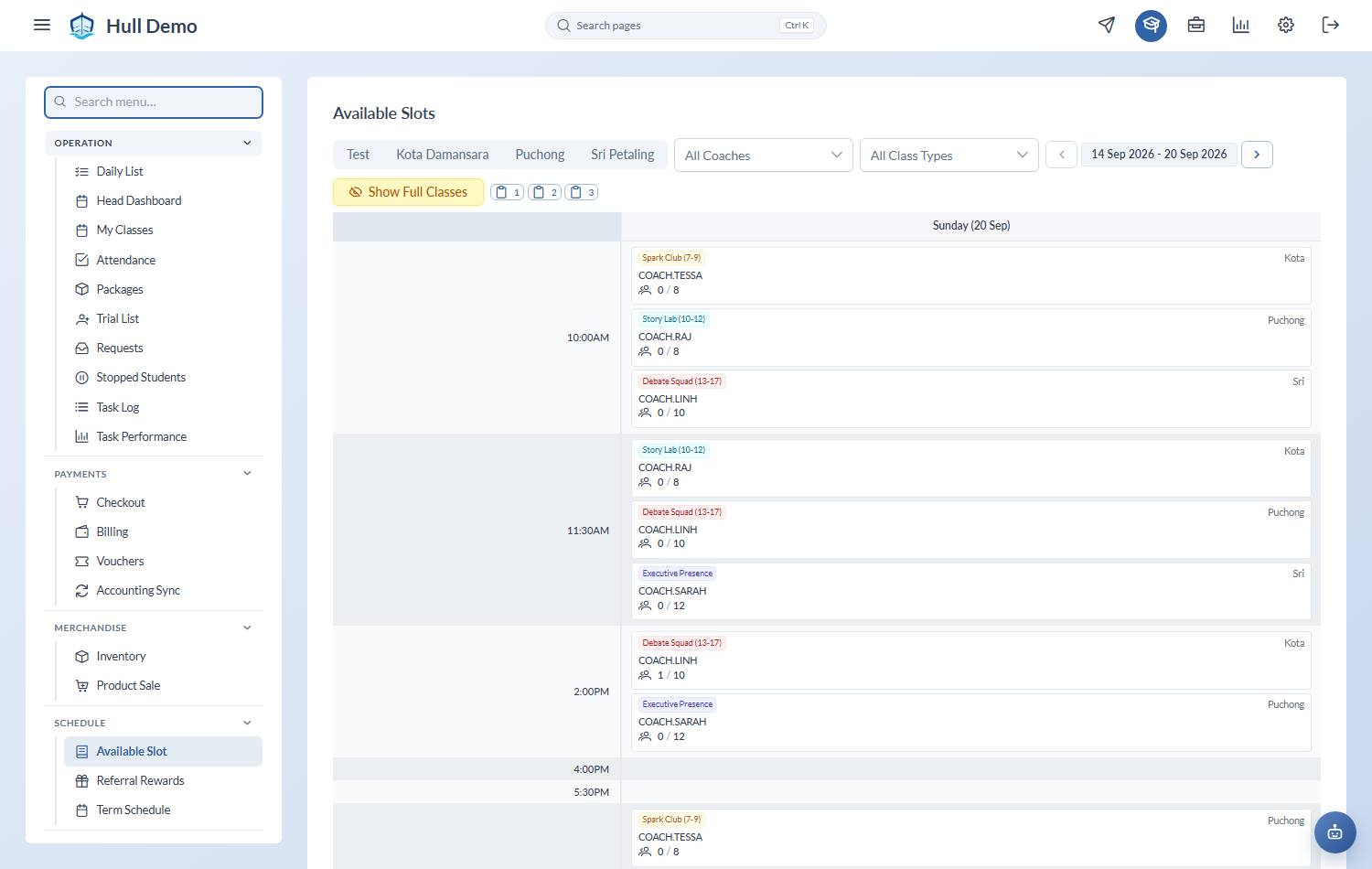This screenshot has height=869, width=1372.
Task: Select the Test branch tab
Action: pyautogui.click(x=358, y=155)
